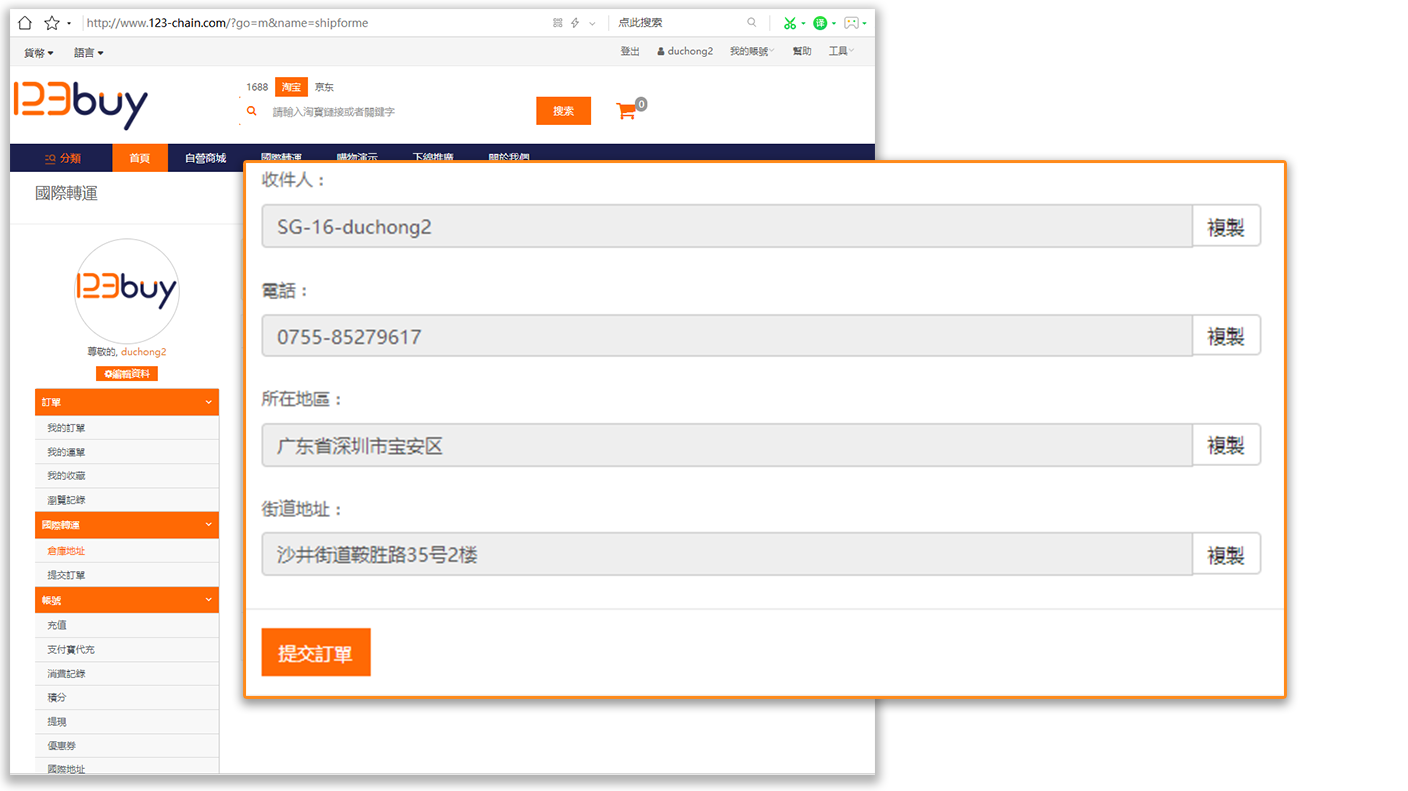Click the bookmark star icon
1408x791 pixels.
point(51,23)
